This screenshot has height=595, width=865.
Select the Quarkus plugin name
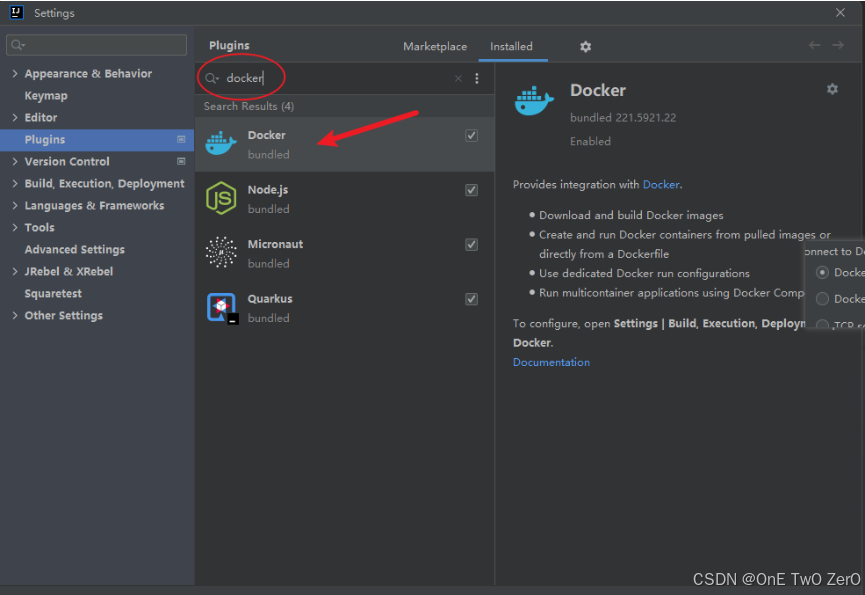[270, 299]
